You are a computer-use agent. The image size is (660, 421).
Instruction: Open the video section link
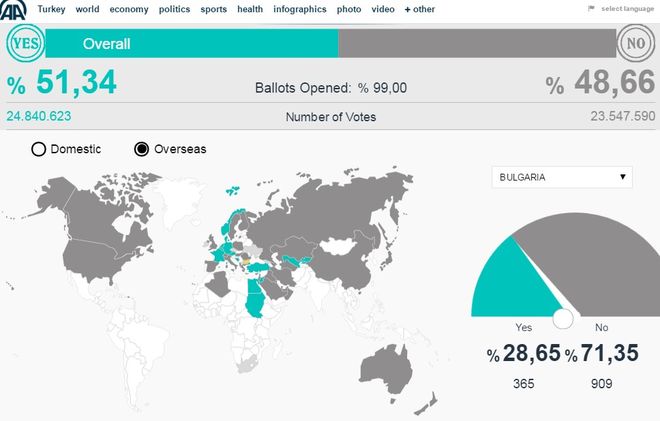(x=382, y=9)
